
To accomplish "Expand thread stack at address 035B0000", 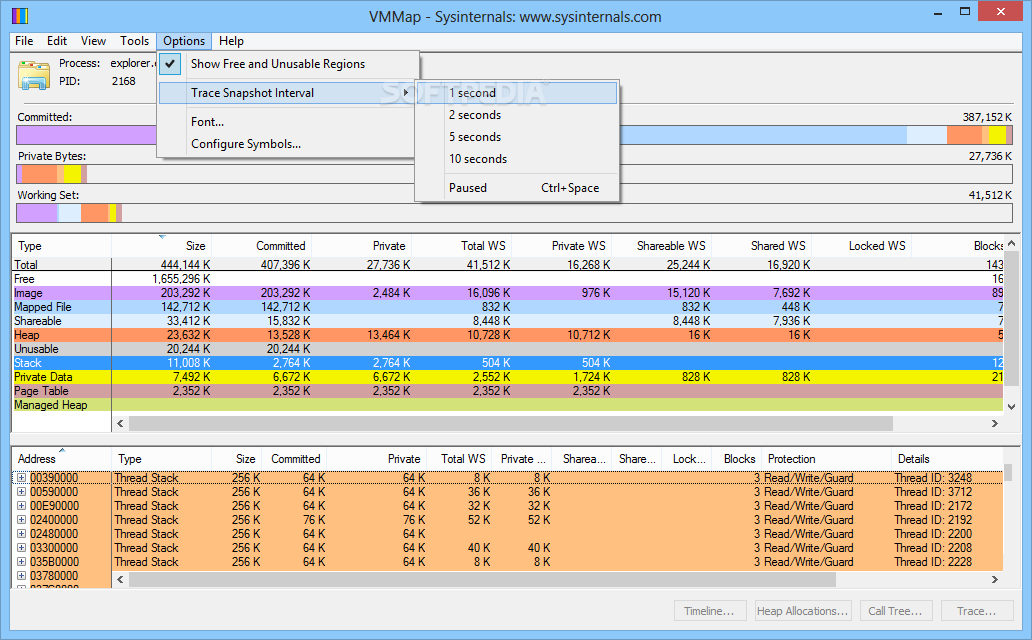I will coord(21,562).
